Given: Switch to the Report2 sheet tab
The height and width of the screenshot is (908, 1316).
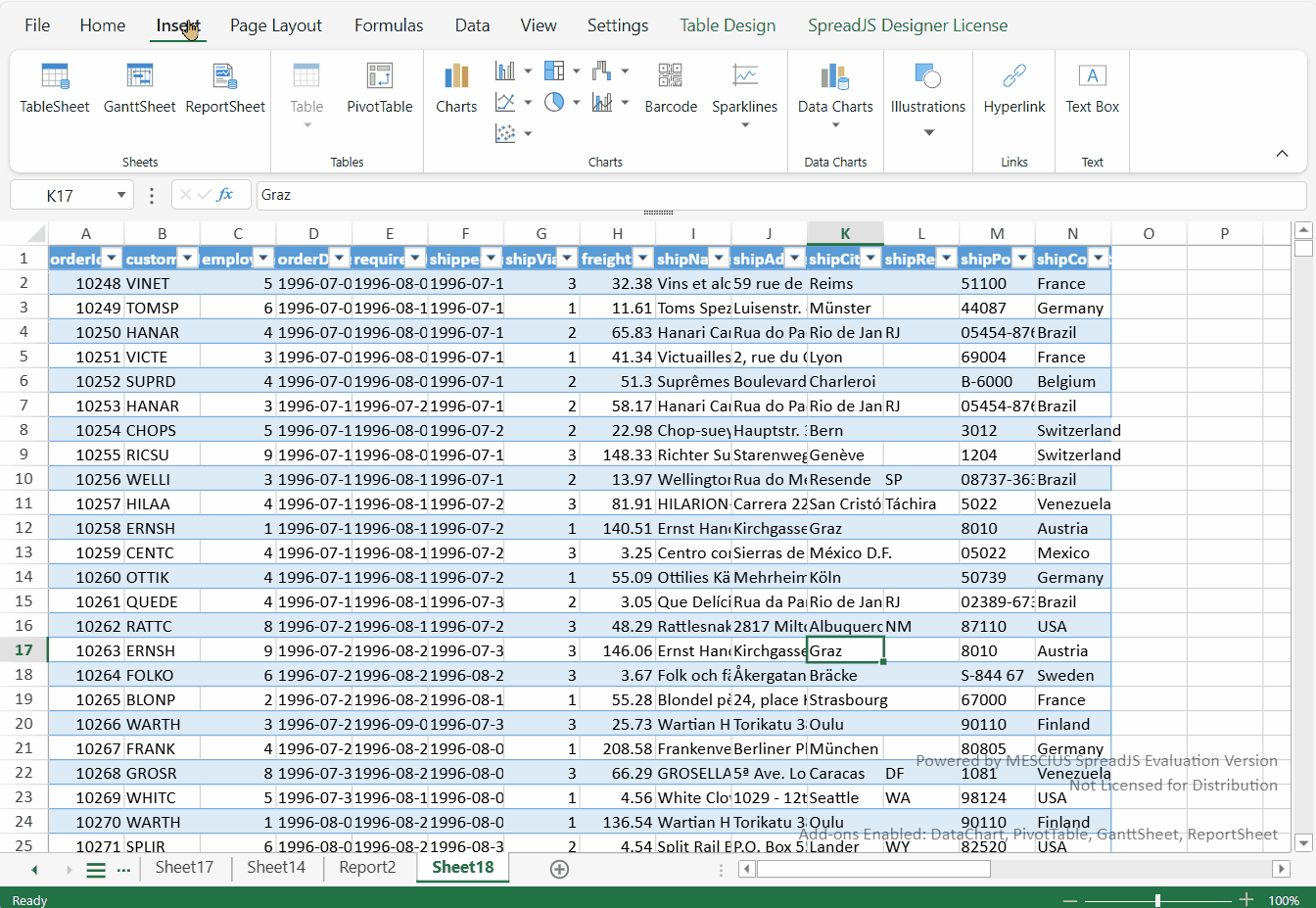Looking at the screenshot, I should [x=367, y=868].
